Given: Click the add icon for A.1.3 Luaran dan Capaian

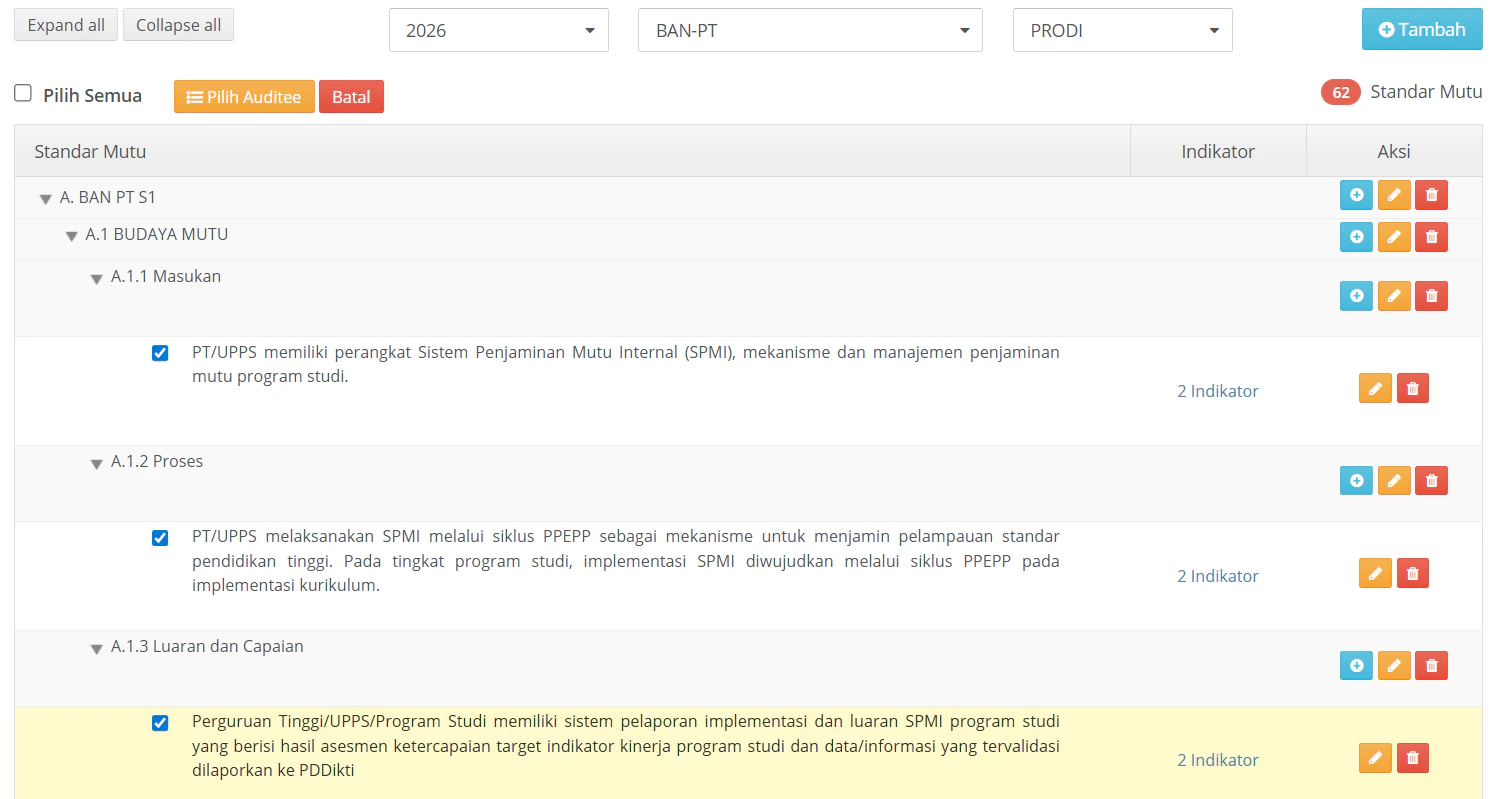Looking at the screenshot, I should pos(1356,665).
